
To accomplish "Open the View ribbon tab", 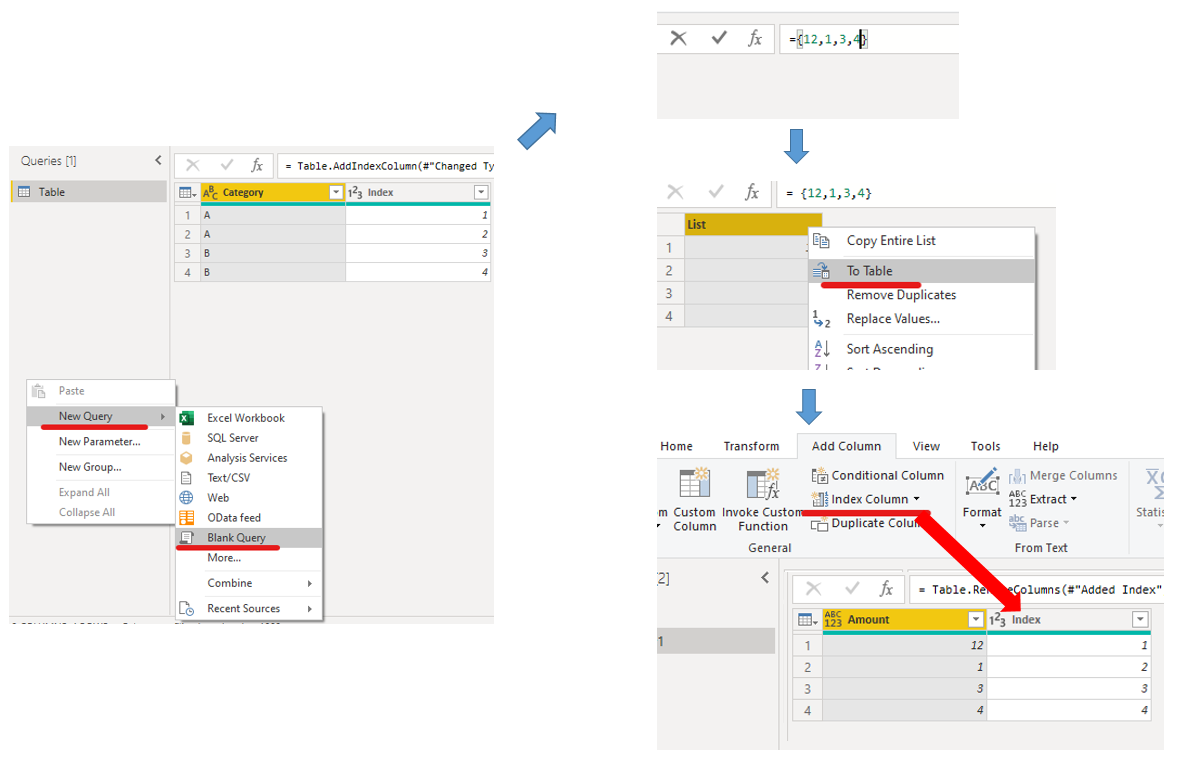I will click(926, 446).
